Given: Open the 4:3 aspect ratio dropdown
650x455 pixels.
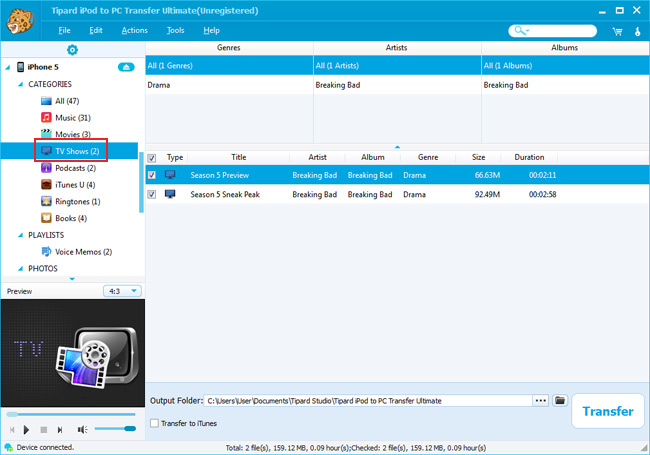Looking at the screenshot, I should [122, 291].
